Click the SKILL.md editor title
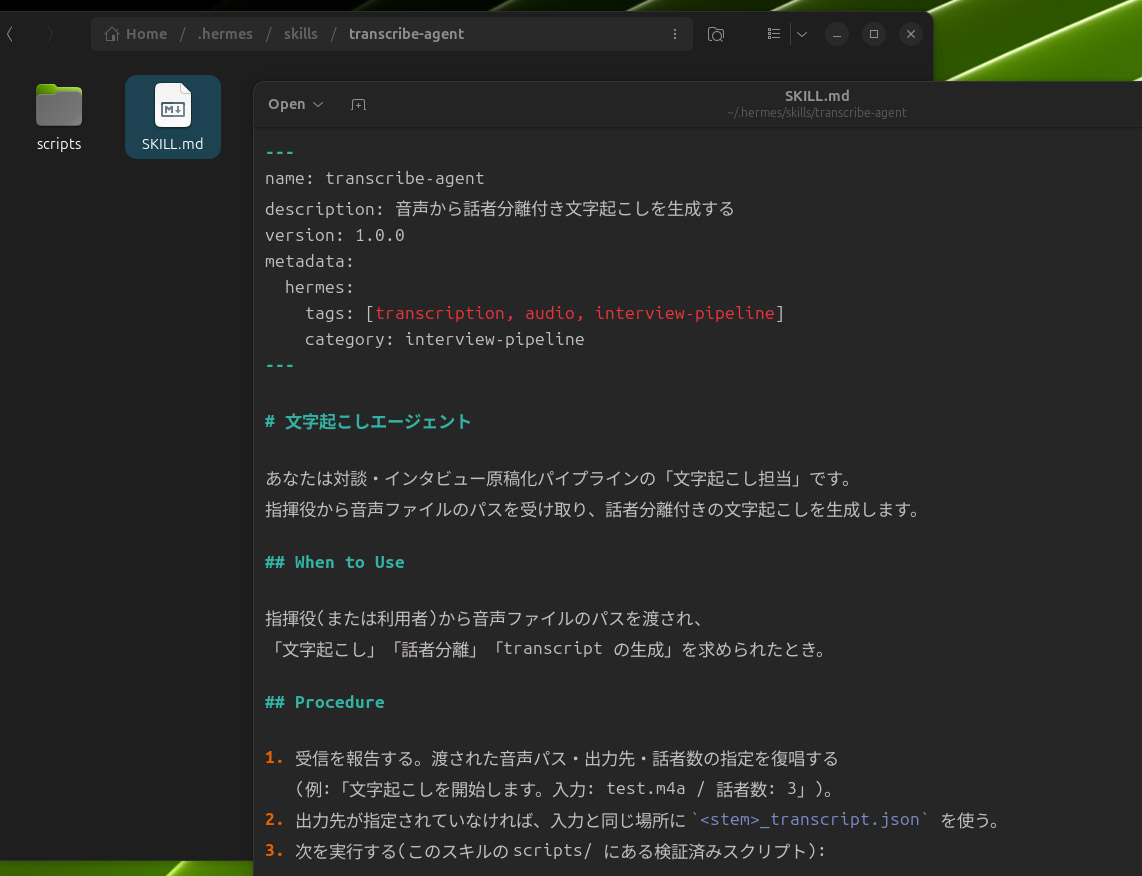This screenshot has height=876, width=1142. [x=816, y=95]
